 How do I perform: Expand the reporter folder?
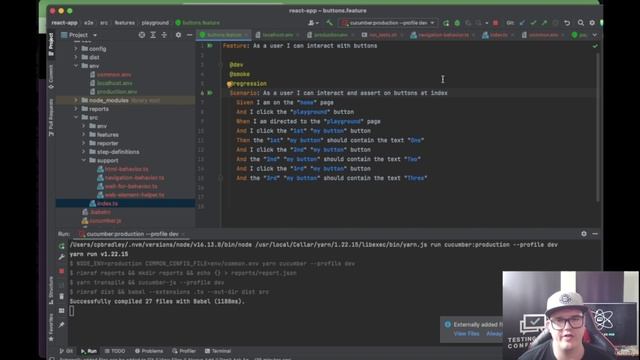click(x=84, y=143)
